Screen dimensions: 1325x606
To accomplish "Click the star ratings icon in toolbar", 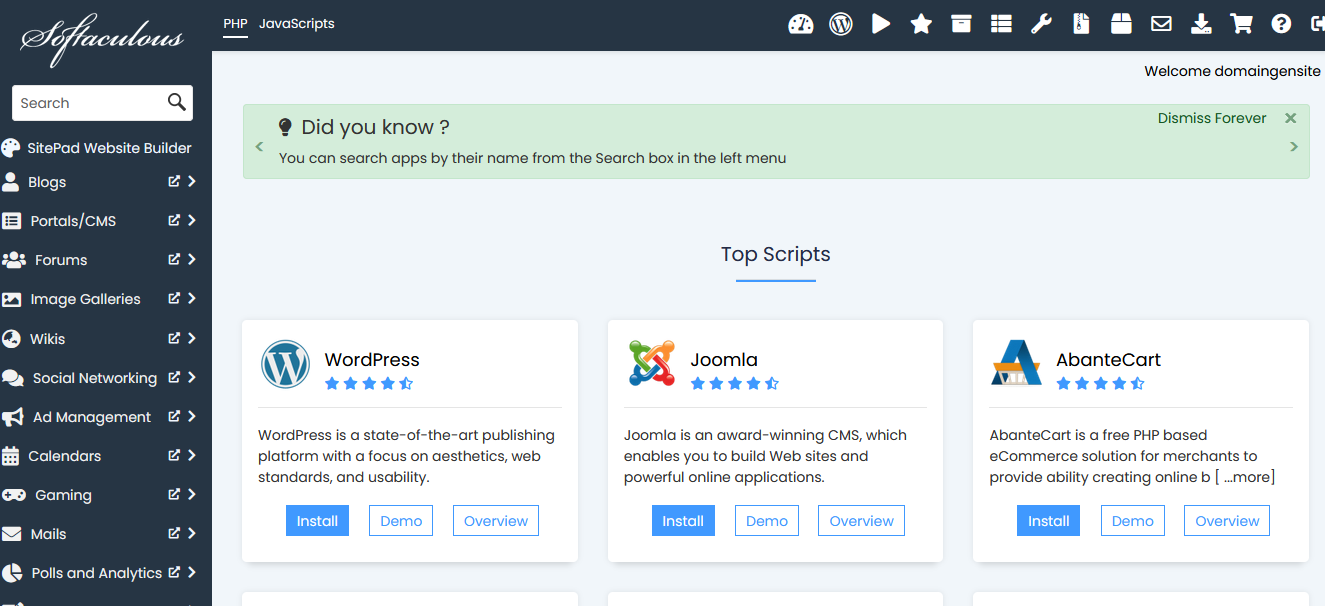I will point(921,24).
